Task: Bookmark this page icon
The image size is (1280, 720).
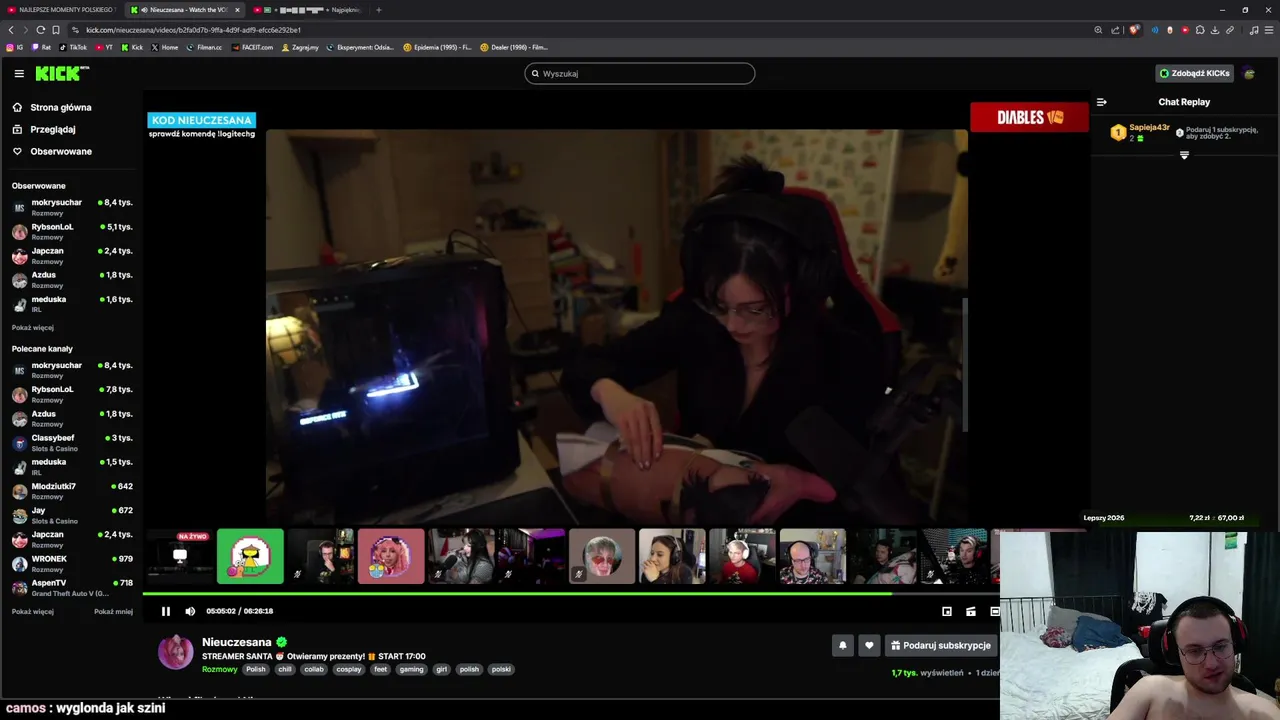Action: 56,30
